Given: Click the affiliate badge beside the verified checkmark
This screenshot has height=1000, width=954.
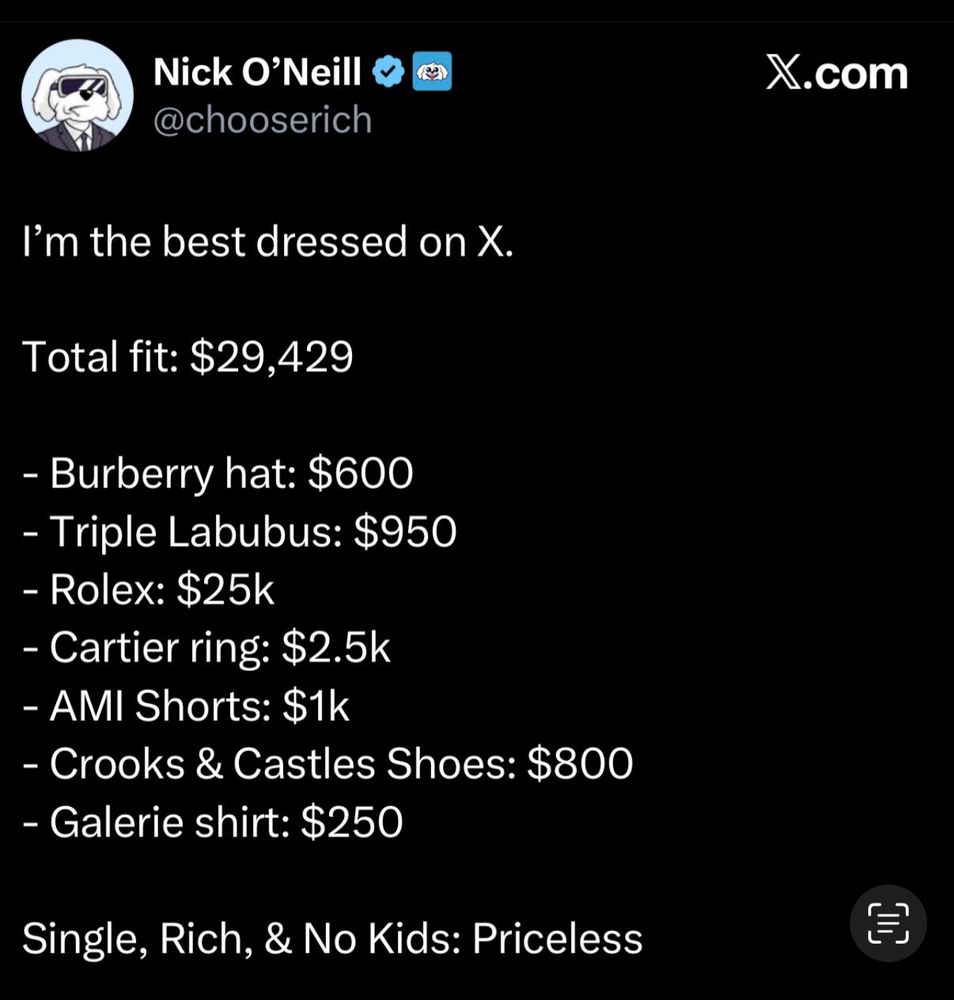Looking at the screenshot, I should [x=433, y=72].
